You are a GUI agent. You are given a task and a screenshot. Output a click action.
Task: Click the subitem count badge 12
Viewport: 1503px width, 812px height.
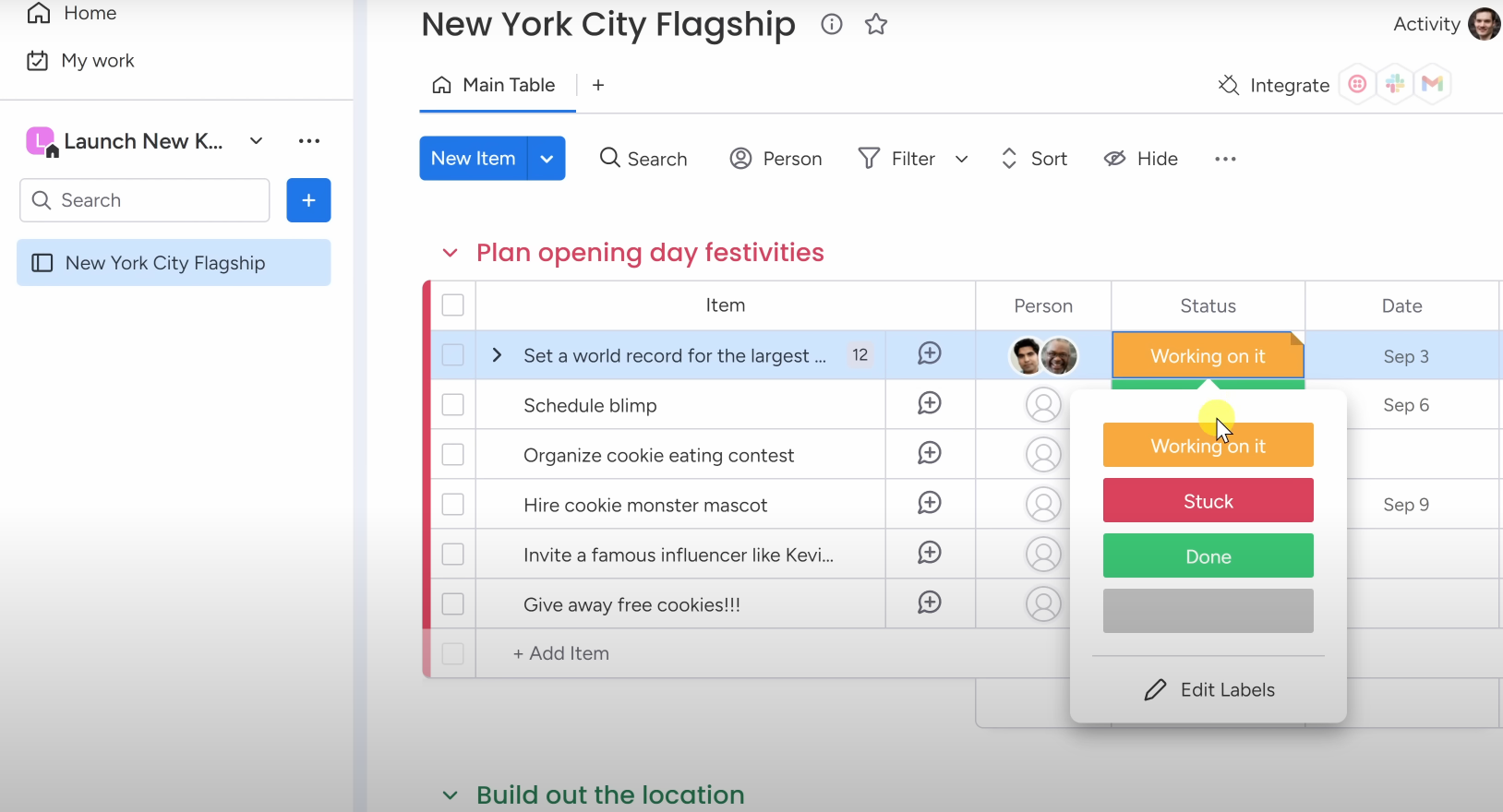click(x=860, y=355)
